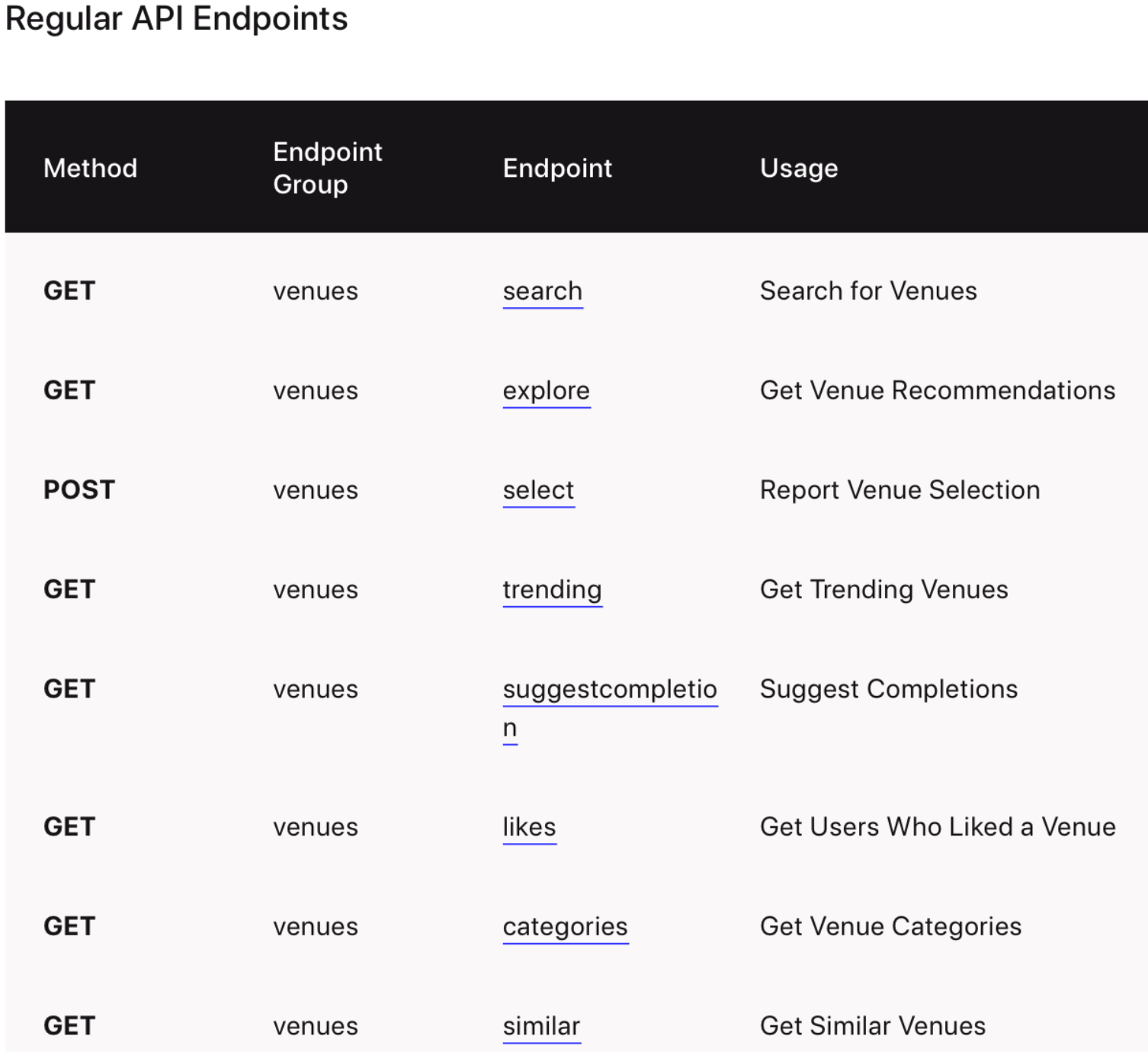Open the search endpoint link
This screenshot has height=1052, width=1148.
tap(542, 291)
